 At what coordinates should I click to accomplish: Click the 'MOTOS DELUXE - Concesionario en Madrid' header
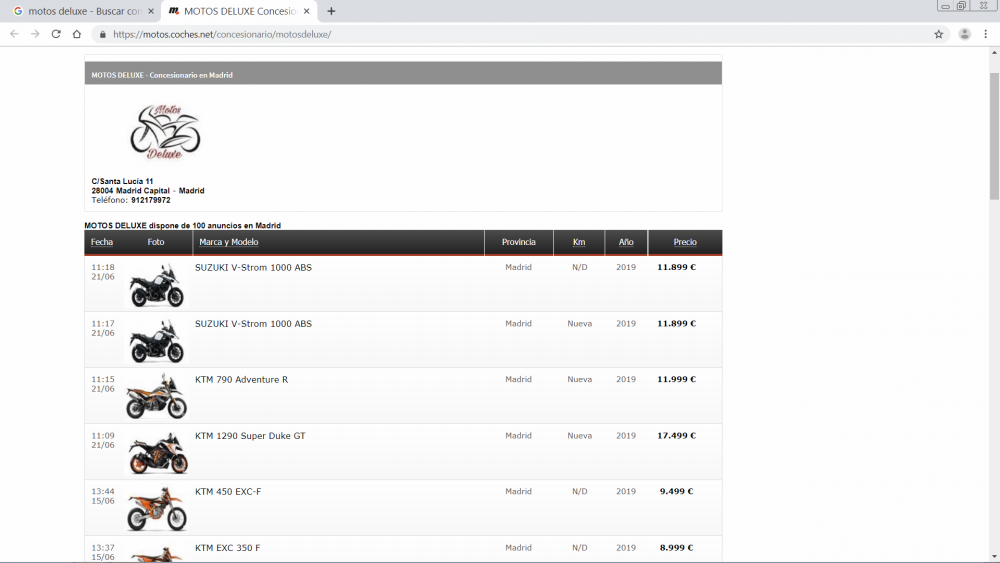pos(161,75)
